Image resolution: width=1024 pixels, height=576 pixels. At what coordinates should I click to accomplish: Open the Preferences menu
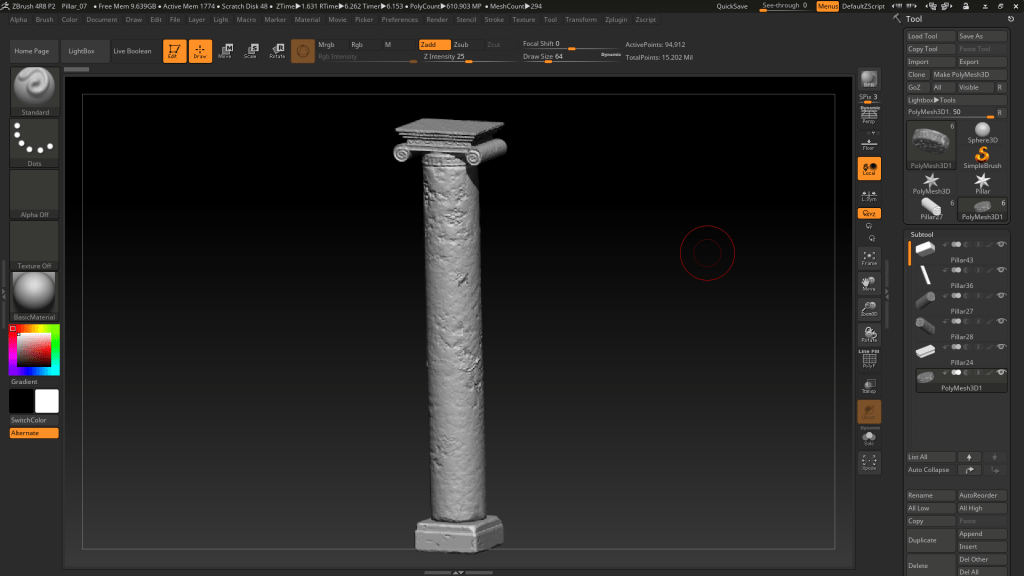(399, 19)
